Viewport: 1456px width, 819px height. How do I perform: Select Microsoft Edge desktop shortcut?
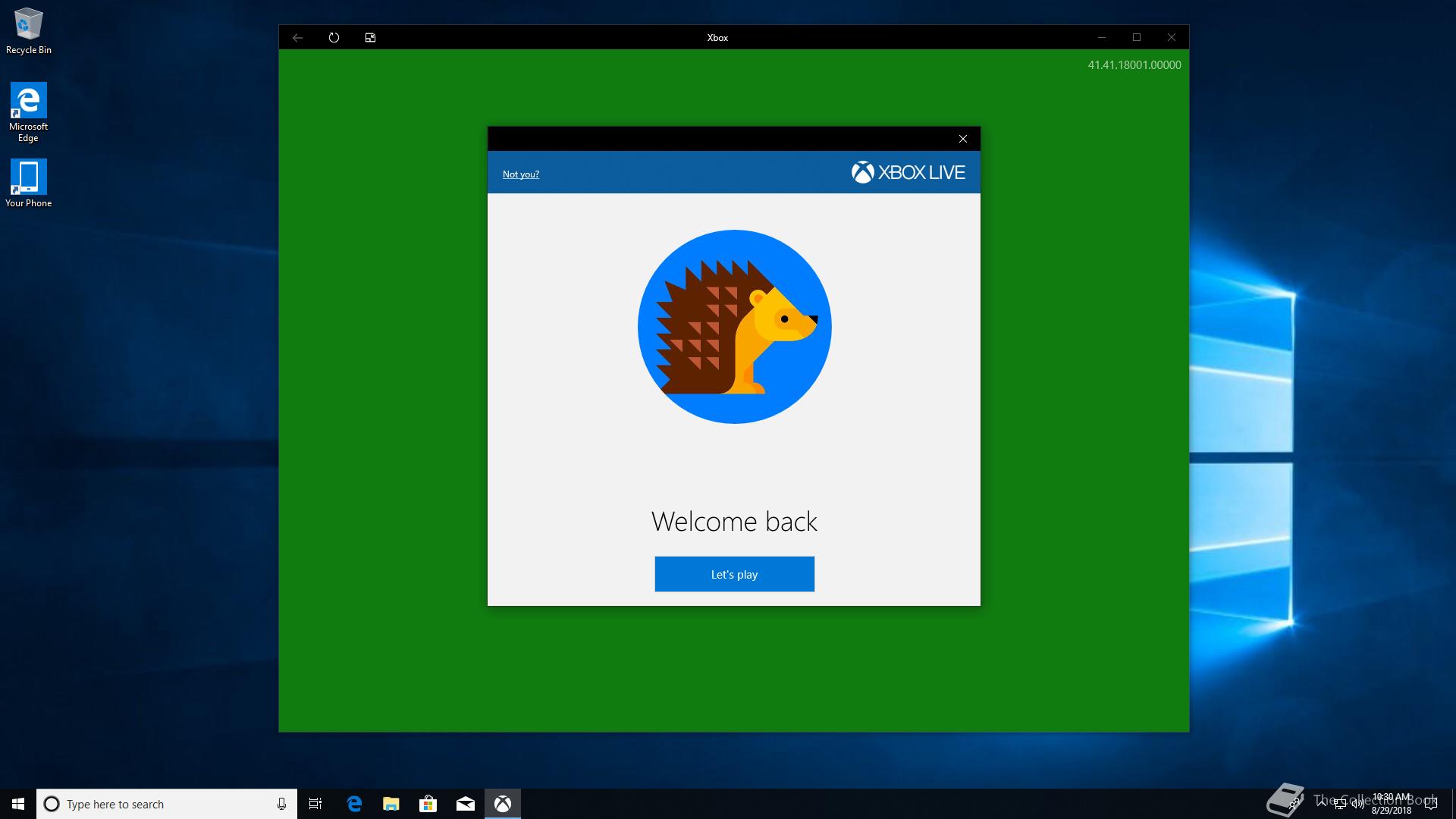(x=29, y=112)
